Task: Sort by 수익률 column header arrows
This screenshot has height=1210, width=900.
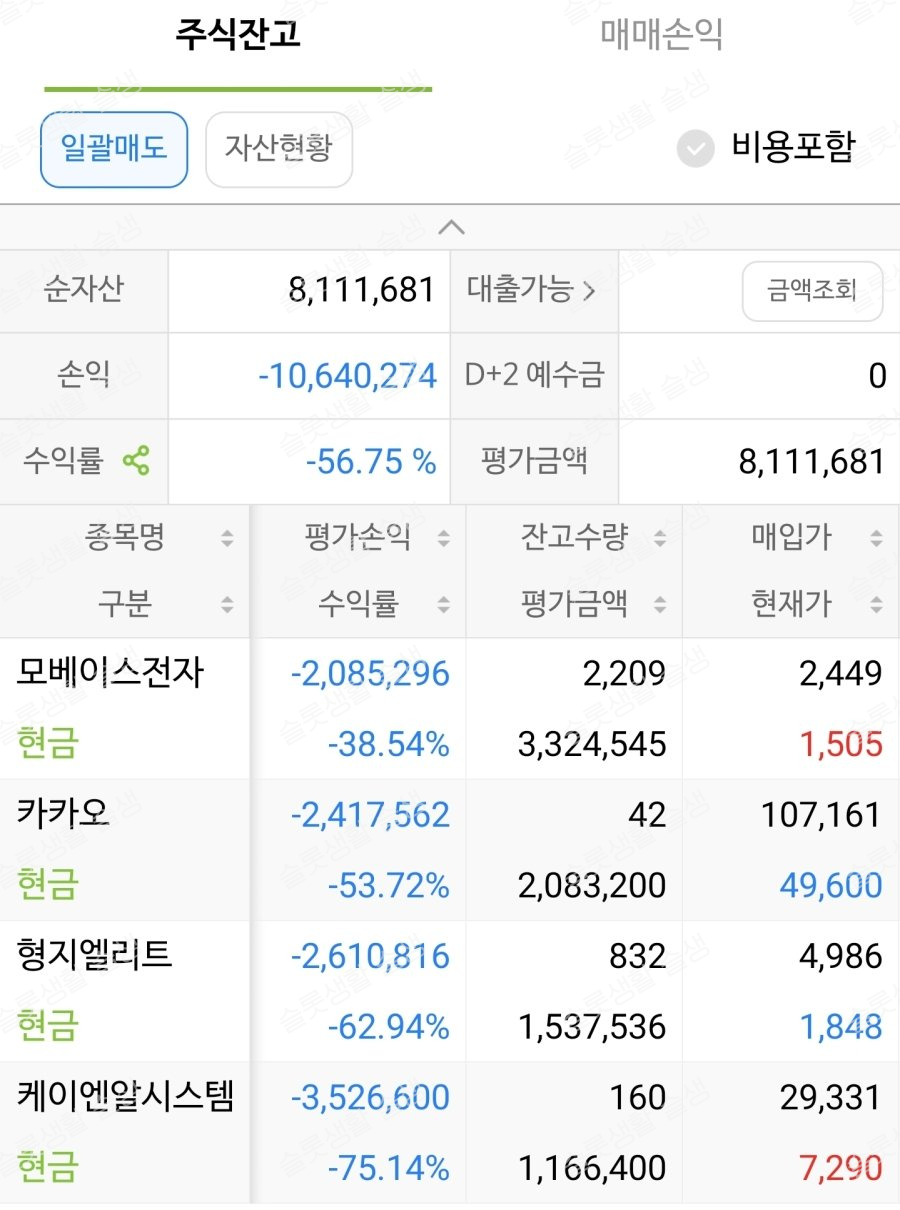Action: coord(443,604)
